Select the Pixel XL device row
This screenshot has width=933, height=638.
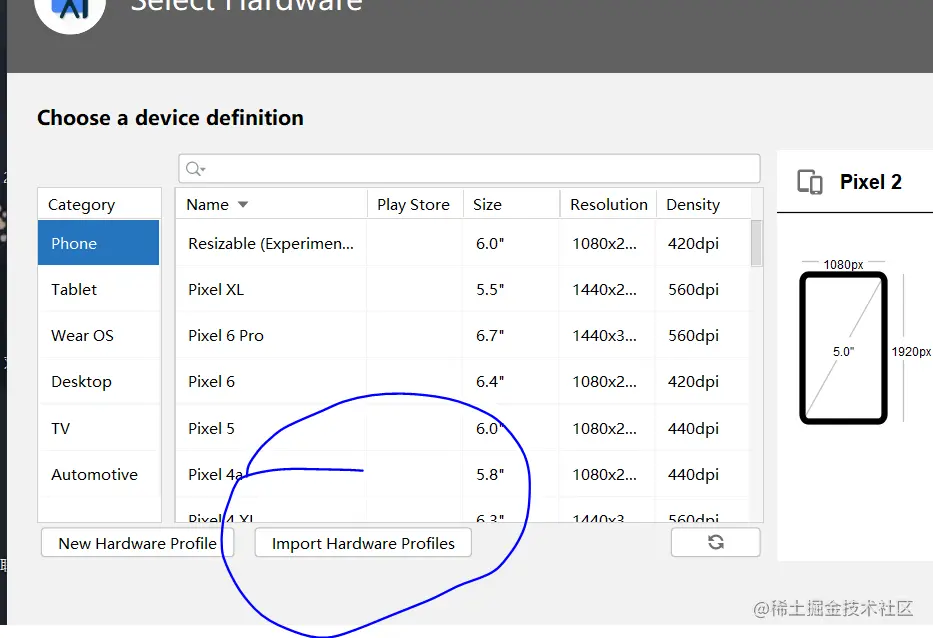click(x=463, y=289)
